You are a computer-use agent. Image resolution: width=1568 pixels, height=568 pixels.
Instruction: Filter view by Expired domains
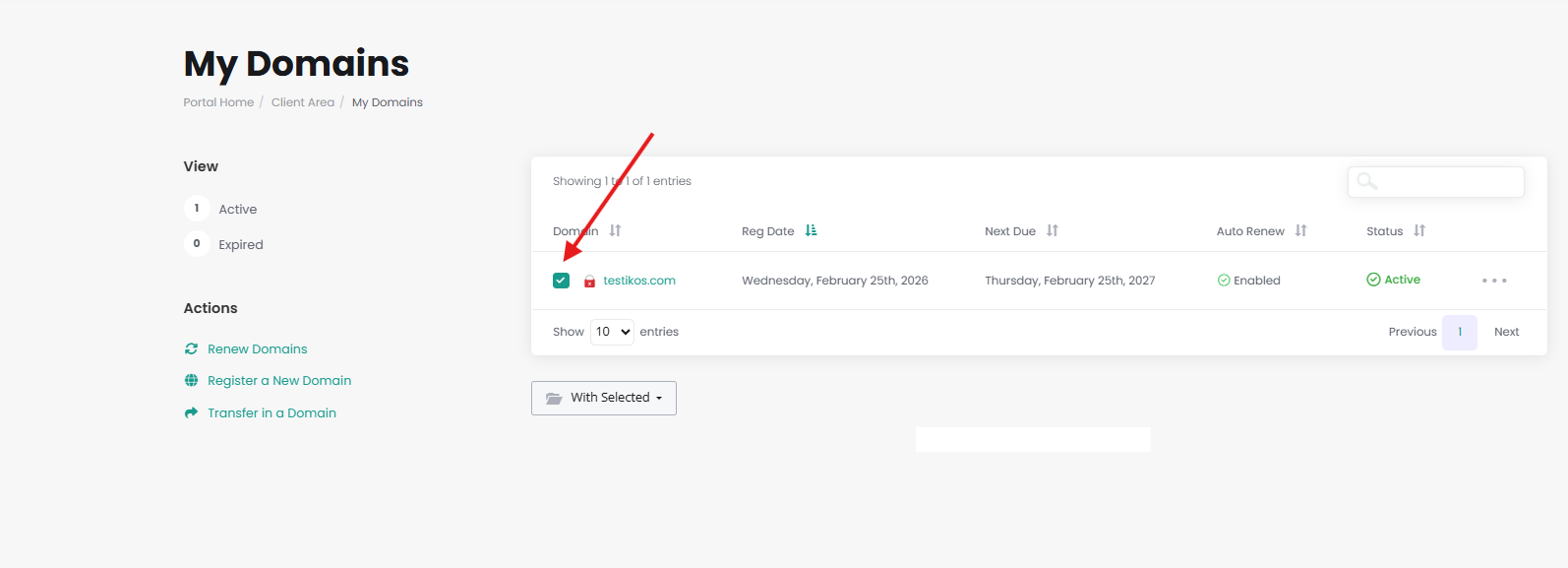[x=240, y=245]
